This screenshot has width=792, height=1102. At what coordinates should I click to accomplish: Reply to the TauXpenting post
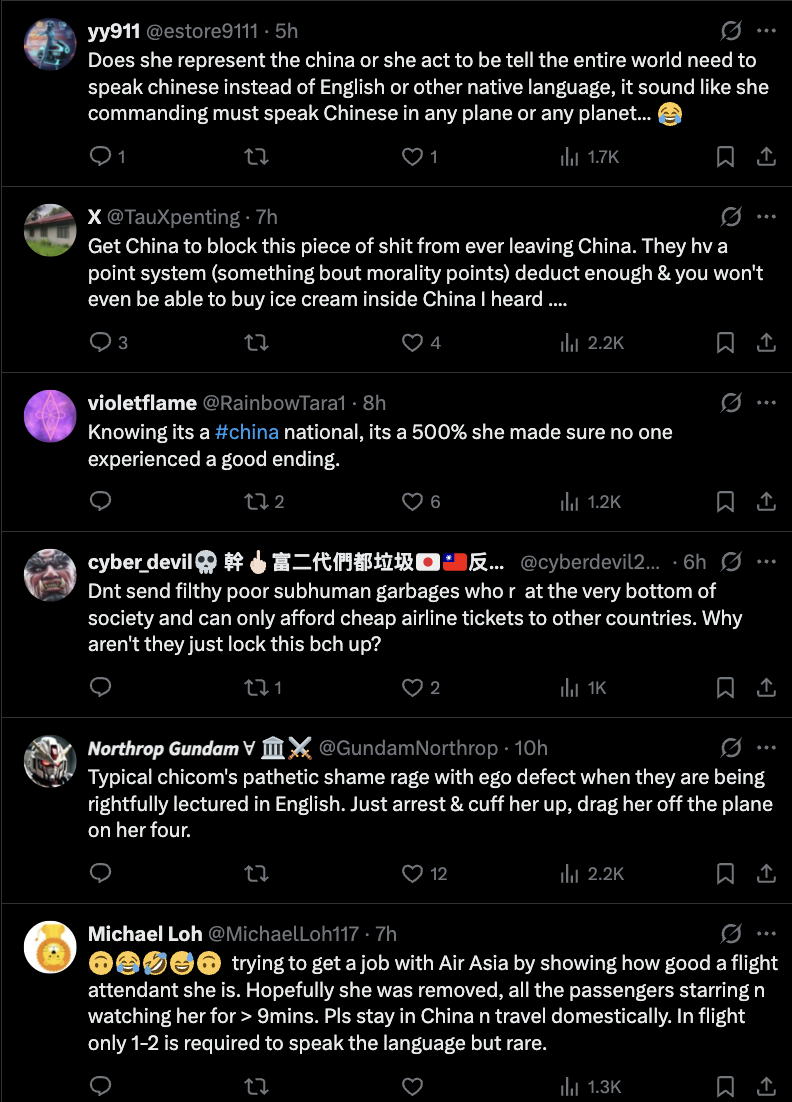100,343
